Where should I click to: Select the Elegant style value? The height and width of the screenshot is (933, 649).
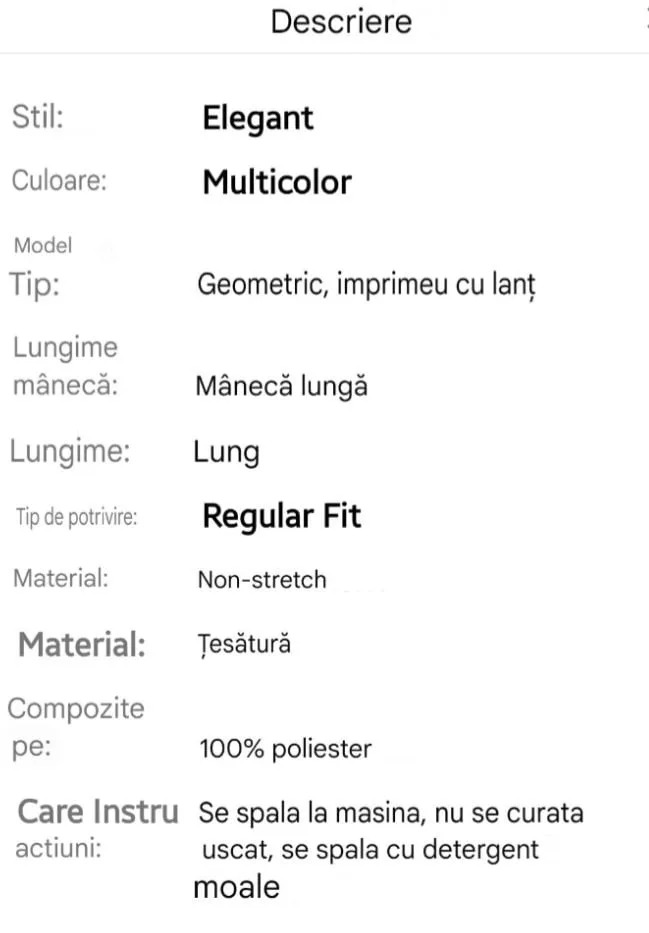click(x=258, y=118)
